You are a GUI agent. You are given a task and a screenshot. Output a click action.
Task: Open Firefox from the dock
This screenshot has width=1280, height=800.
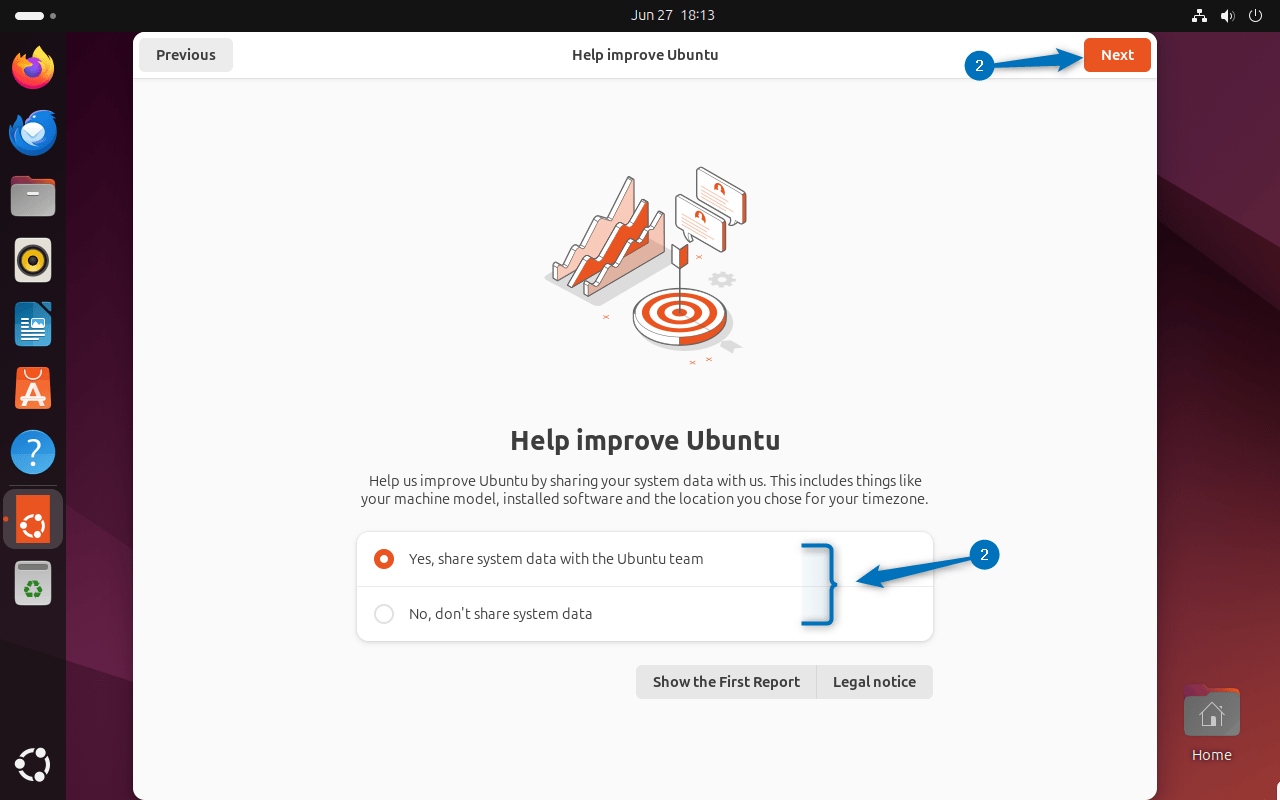tap(32, 68)
